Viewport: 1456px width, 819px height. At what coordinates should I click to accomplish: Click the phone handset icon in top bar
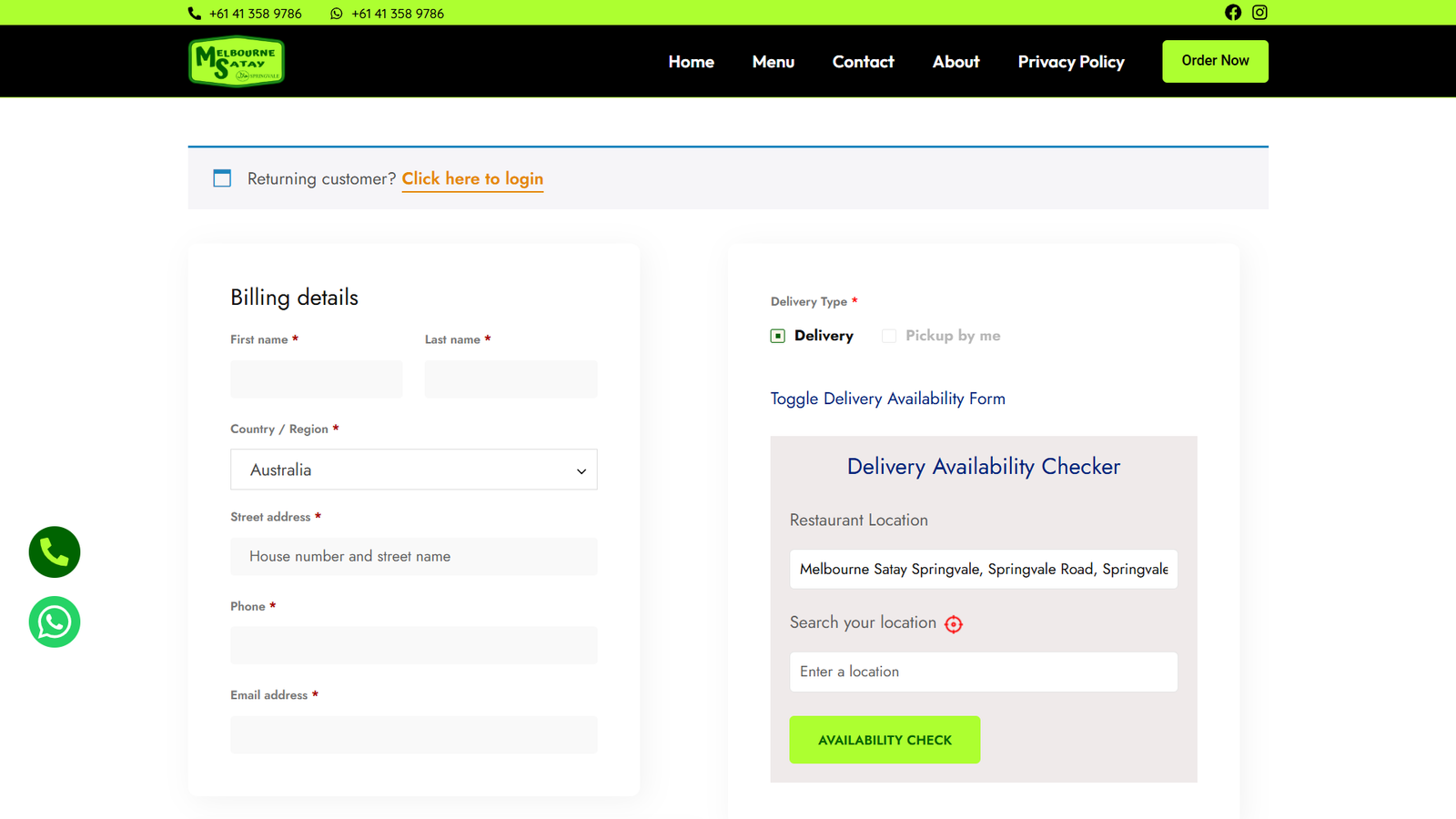pyautogui.click(x=195, y=14)
